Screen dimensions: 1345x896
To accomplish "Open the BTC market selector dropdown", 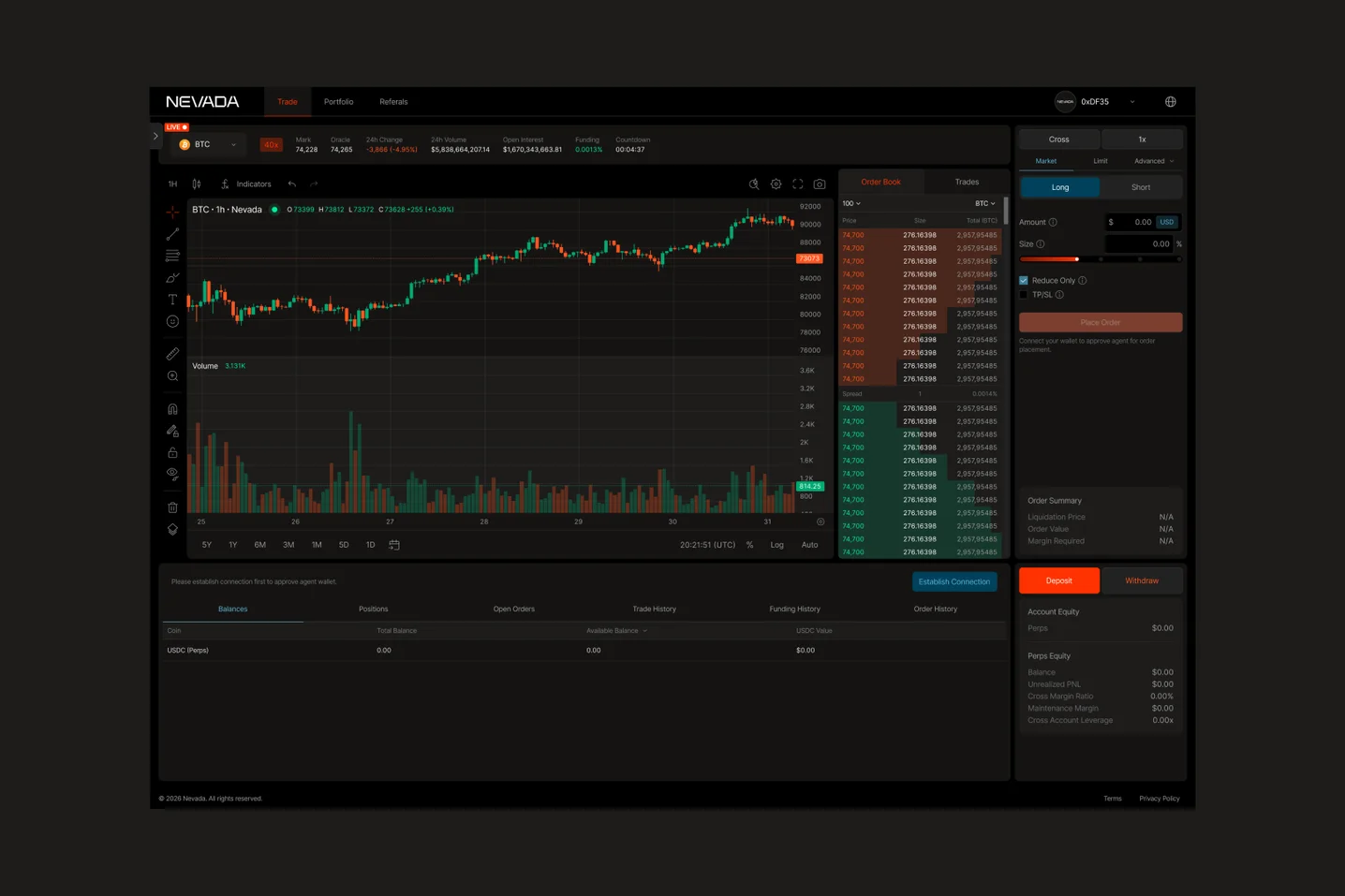I will [x=208, y=145].
